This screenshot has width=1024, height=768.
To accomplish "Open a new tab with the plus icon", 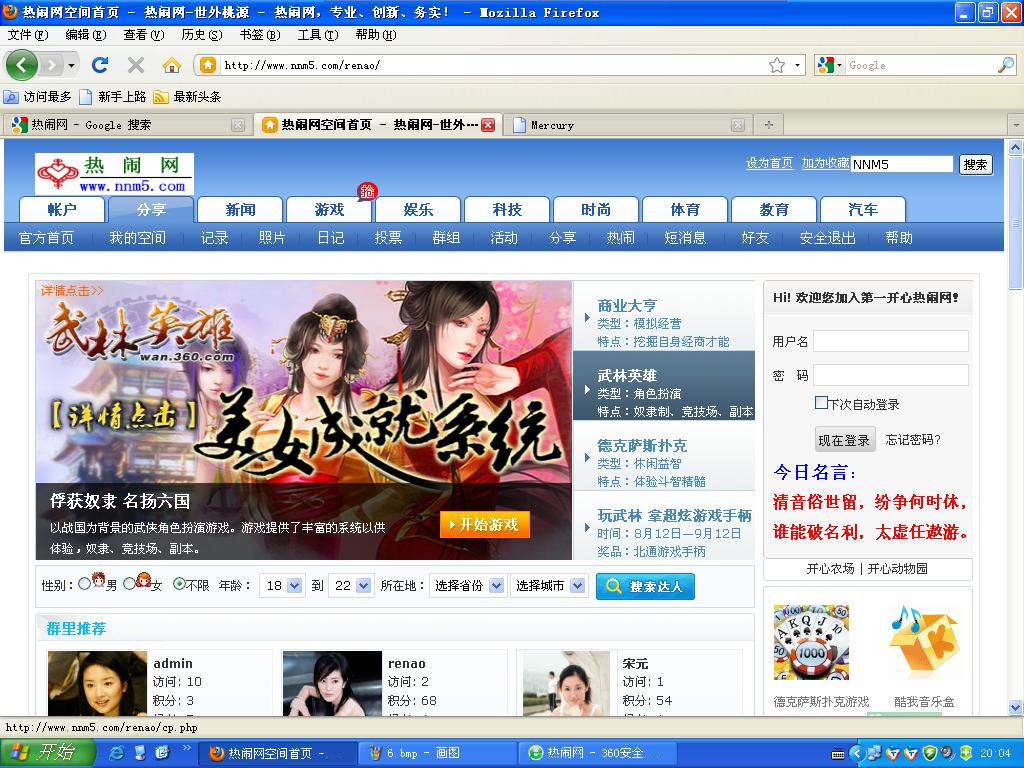I will [769, 125].
